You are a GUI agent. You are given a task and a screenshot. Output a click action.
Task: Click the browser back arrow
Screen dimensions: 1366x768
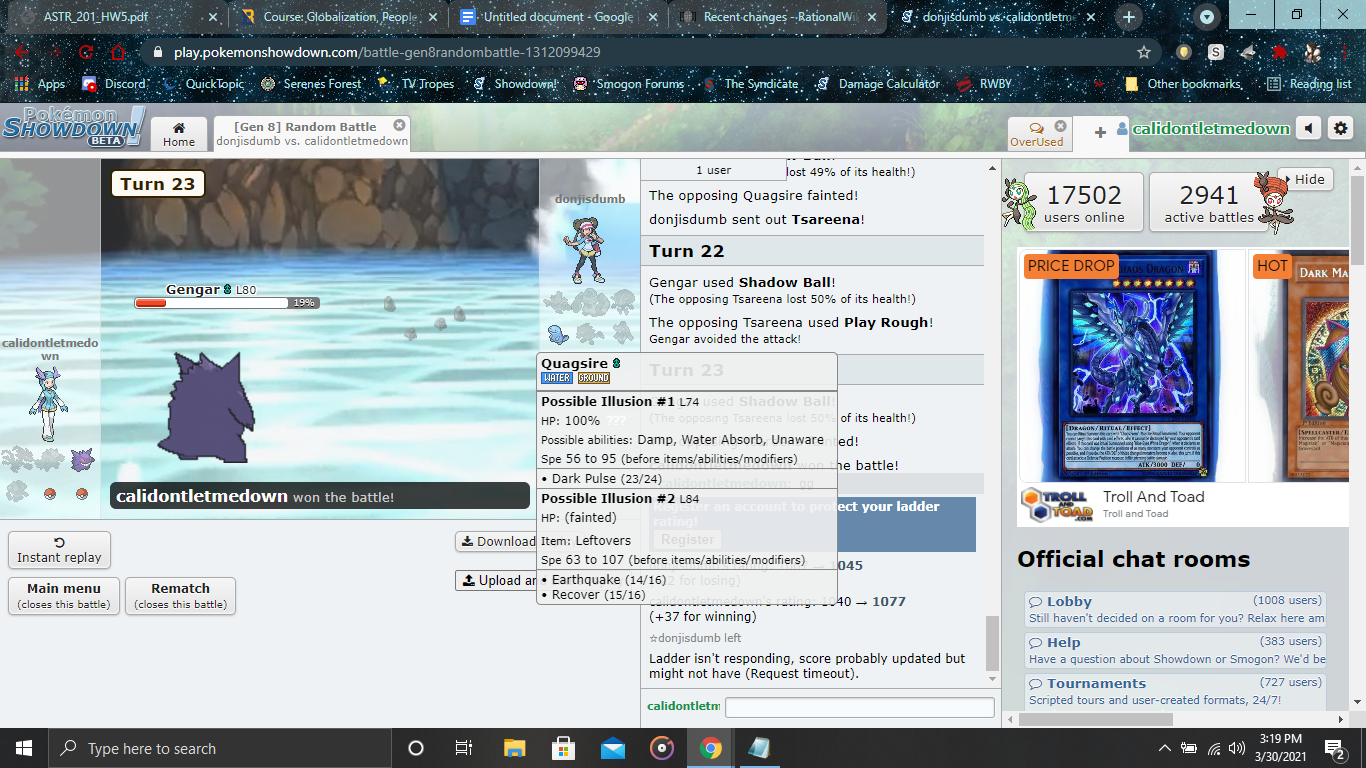pyautogui.click(x=22, y=52)
